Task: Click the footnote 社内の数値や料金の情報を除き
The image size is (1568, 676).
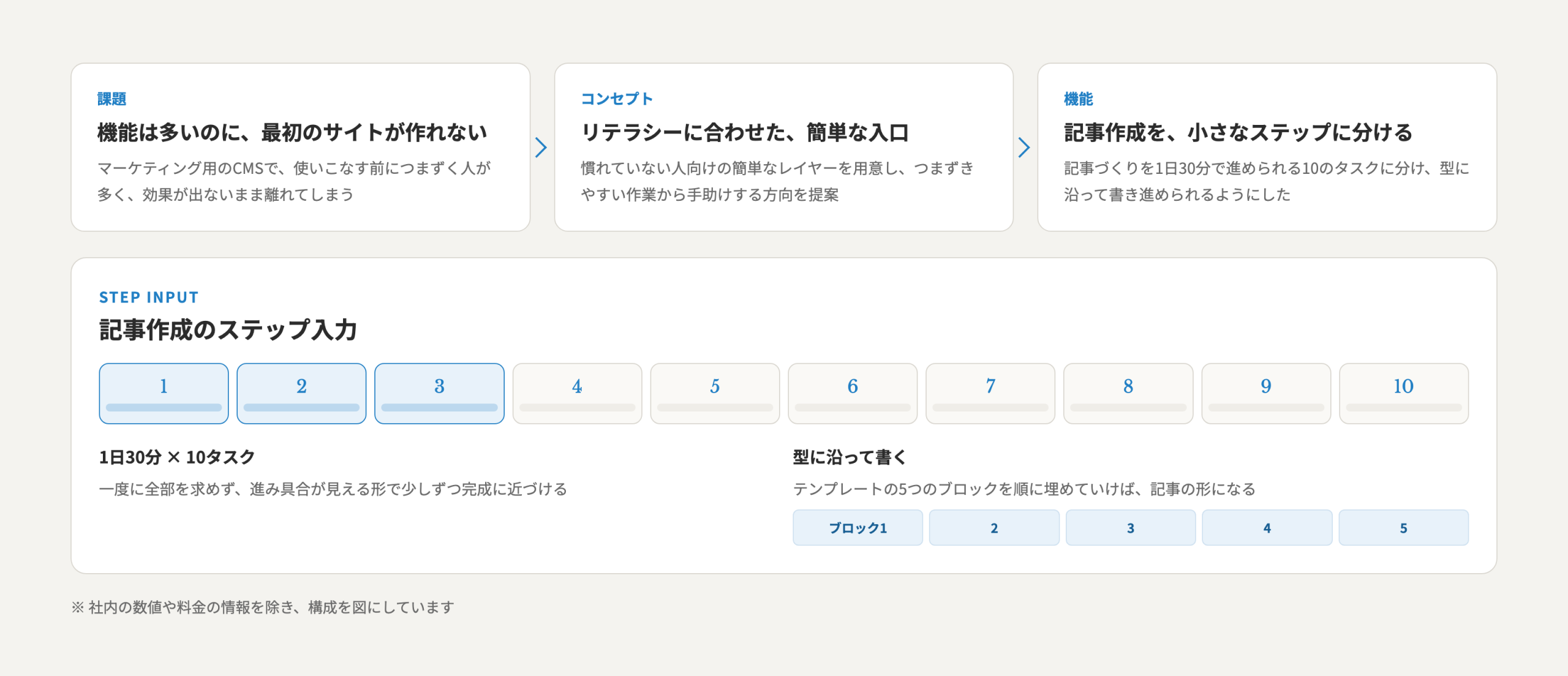Action: [264, 607]
